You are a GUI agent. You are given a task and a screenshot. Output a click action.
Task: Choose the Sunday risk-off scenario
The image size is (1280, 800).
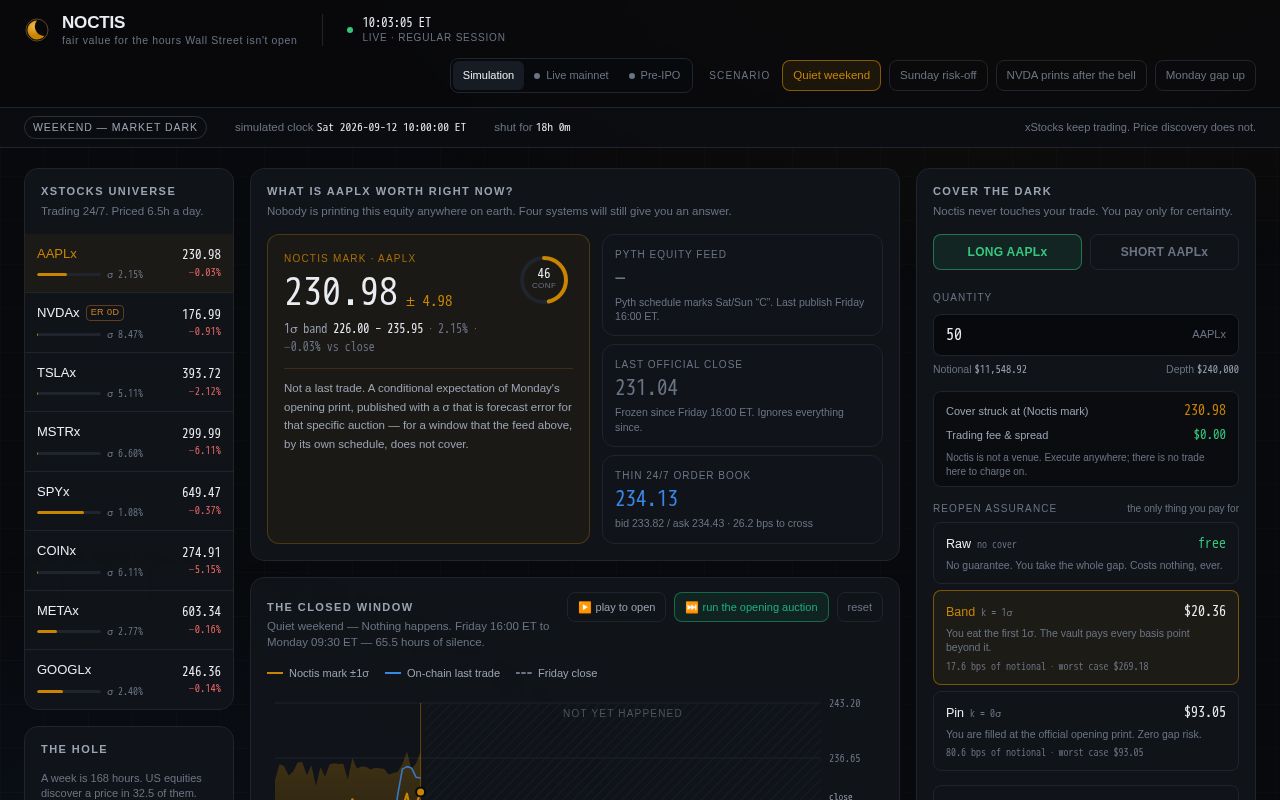(938, 75)
